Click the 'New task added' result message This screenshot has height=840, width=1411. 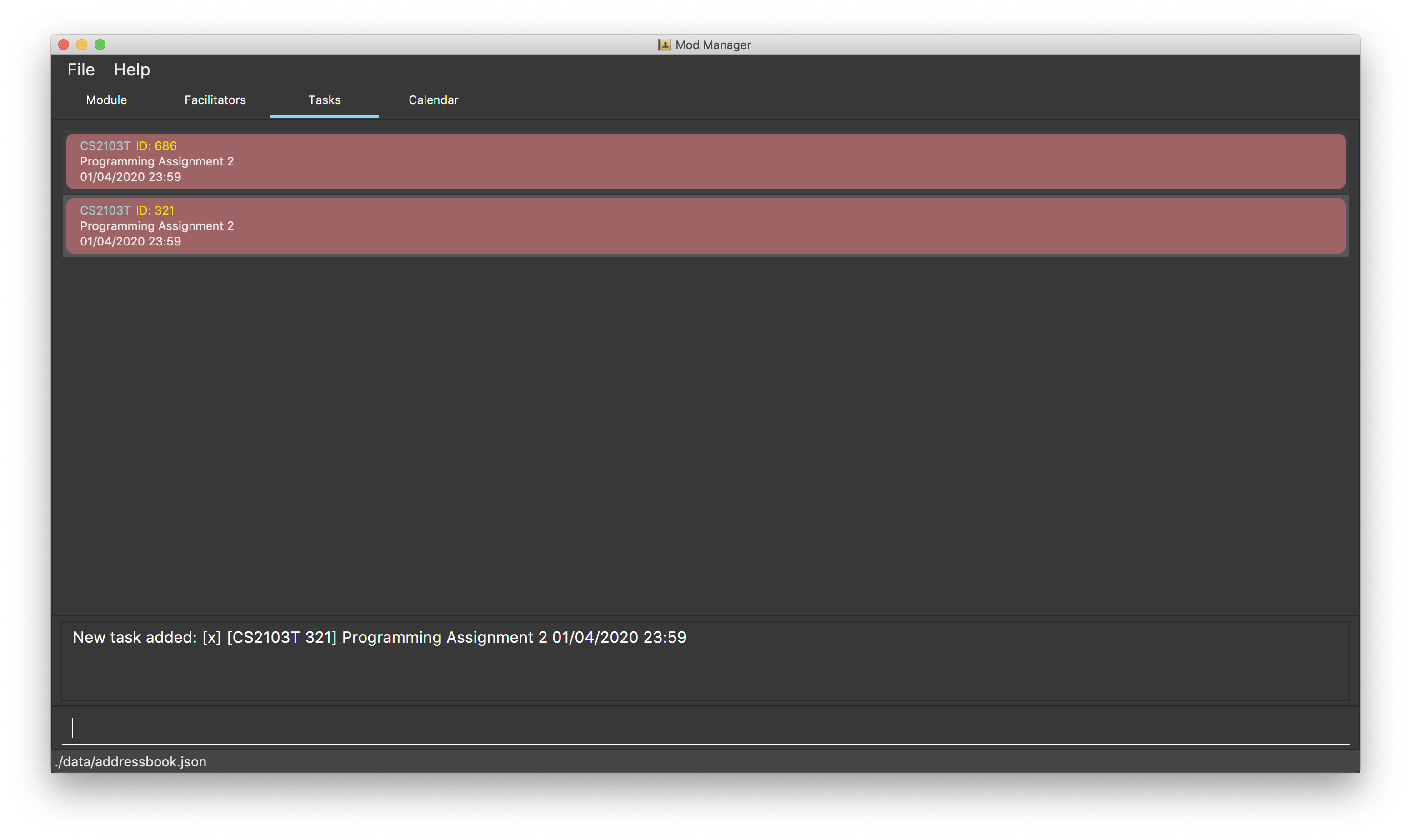pyautogui.click(x=379, y=637)
